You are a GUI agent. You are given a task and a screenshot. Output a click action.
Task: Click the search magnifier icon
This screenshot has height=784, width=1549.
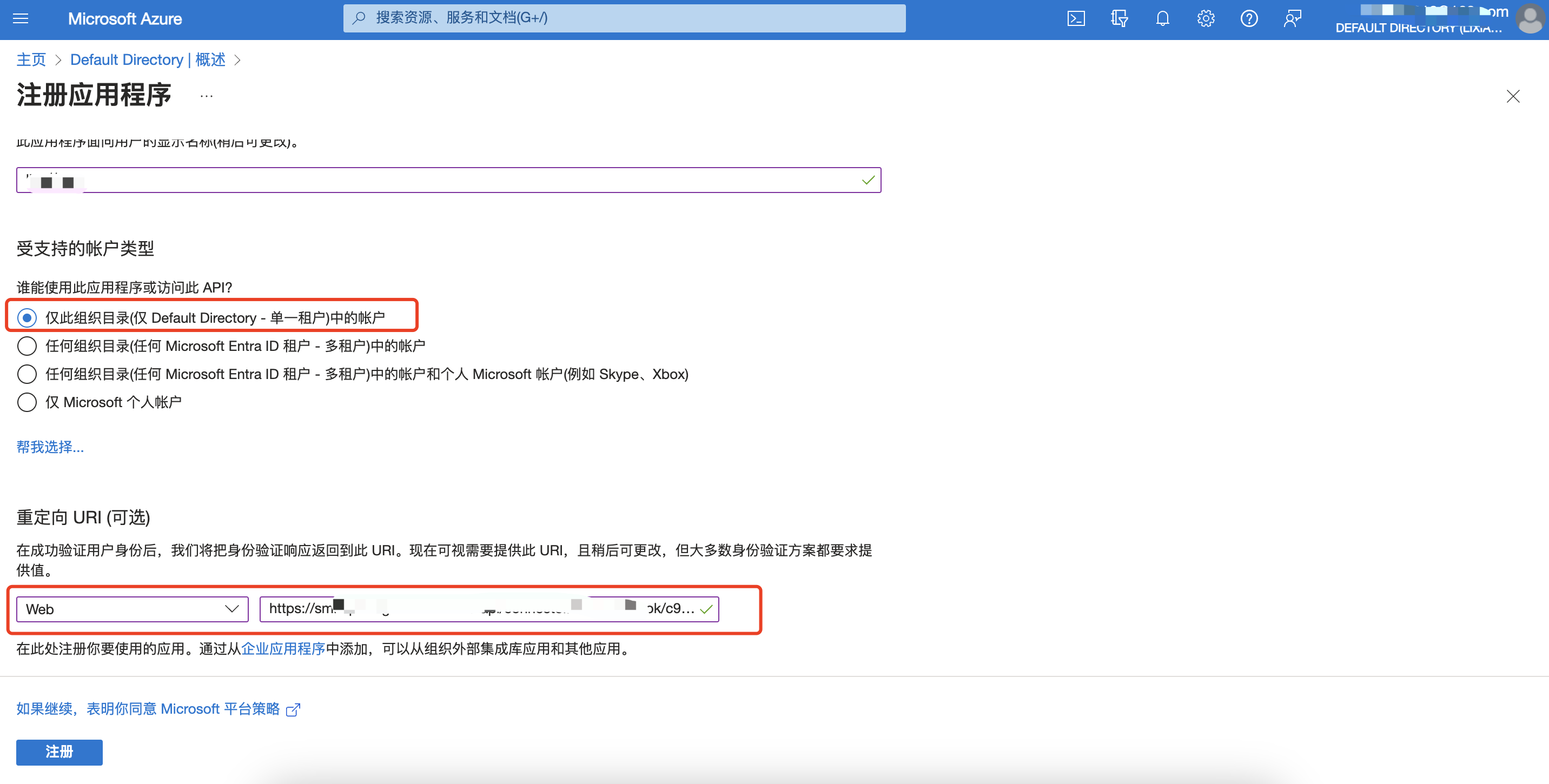(x=359, y=18)
